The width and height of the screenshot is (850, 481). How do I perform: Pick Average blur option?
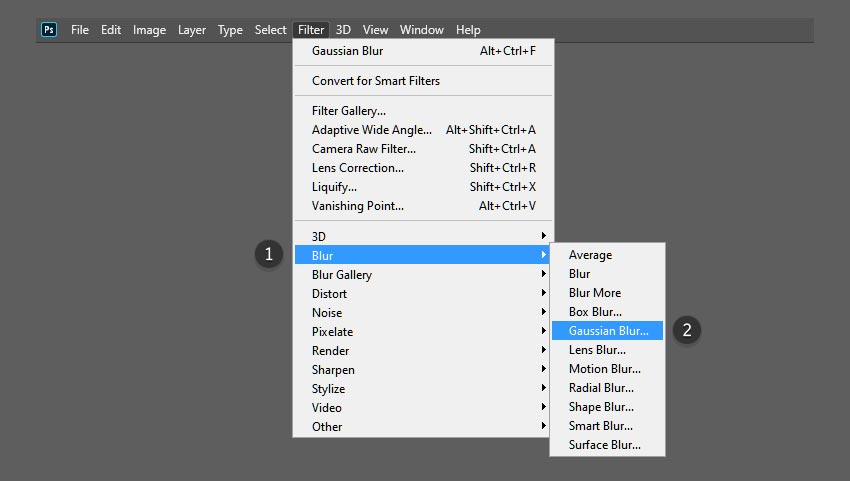590,255
